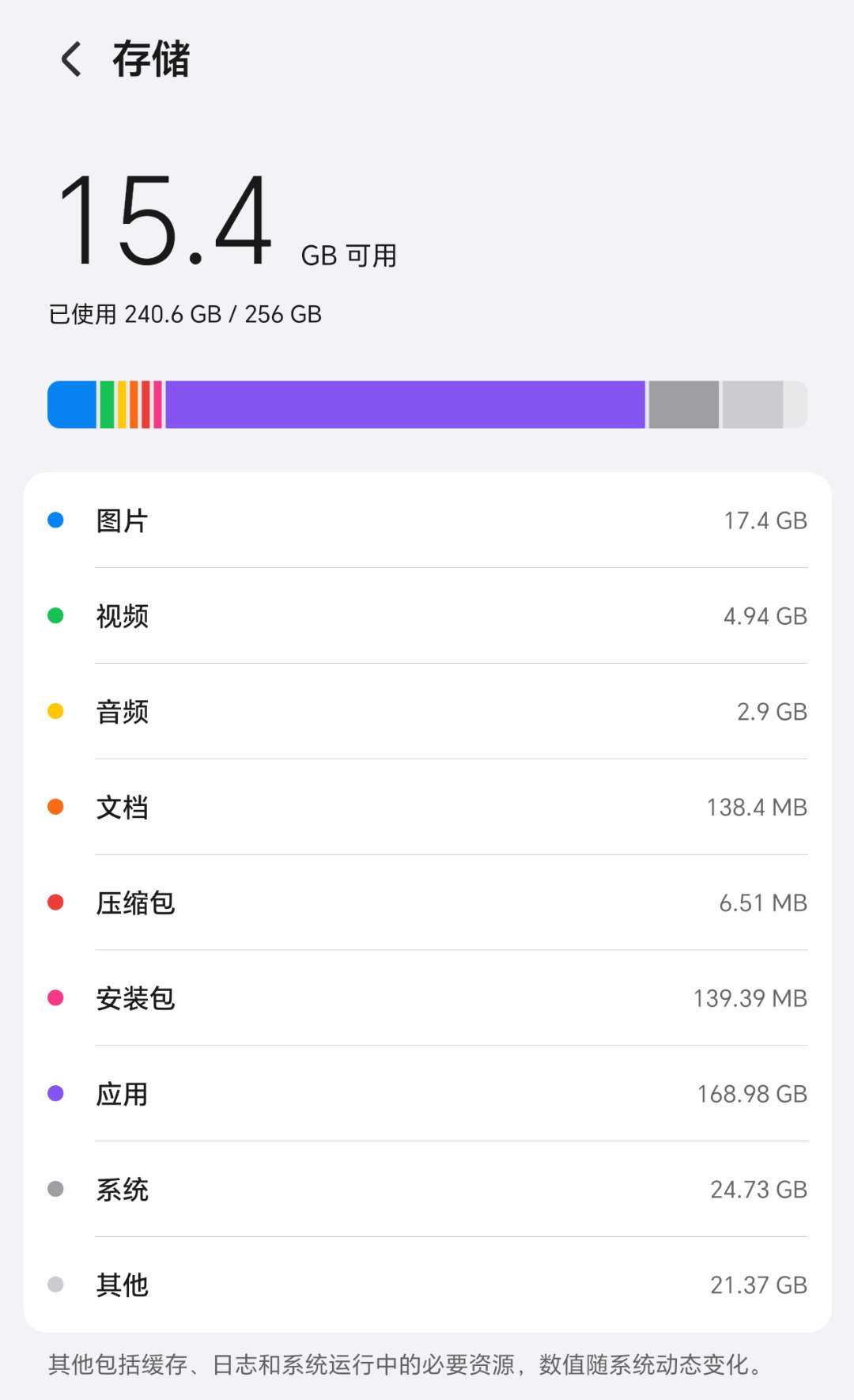Click the purple segment of storage bar
This screenshot has width=854, height=1400.
coord(405,405)
